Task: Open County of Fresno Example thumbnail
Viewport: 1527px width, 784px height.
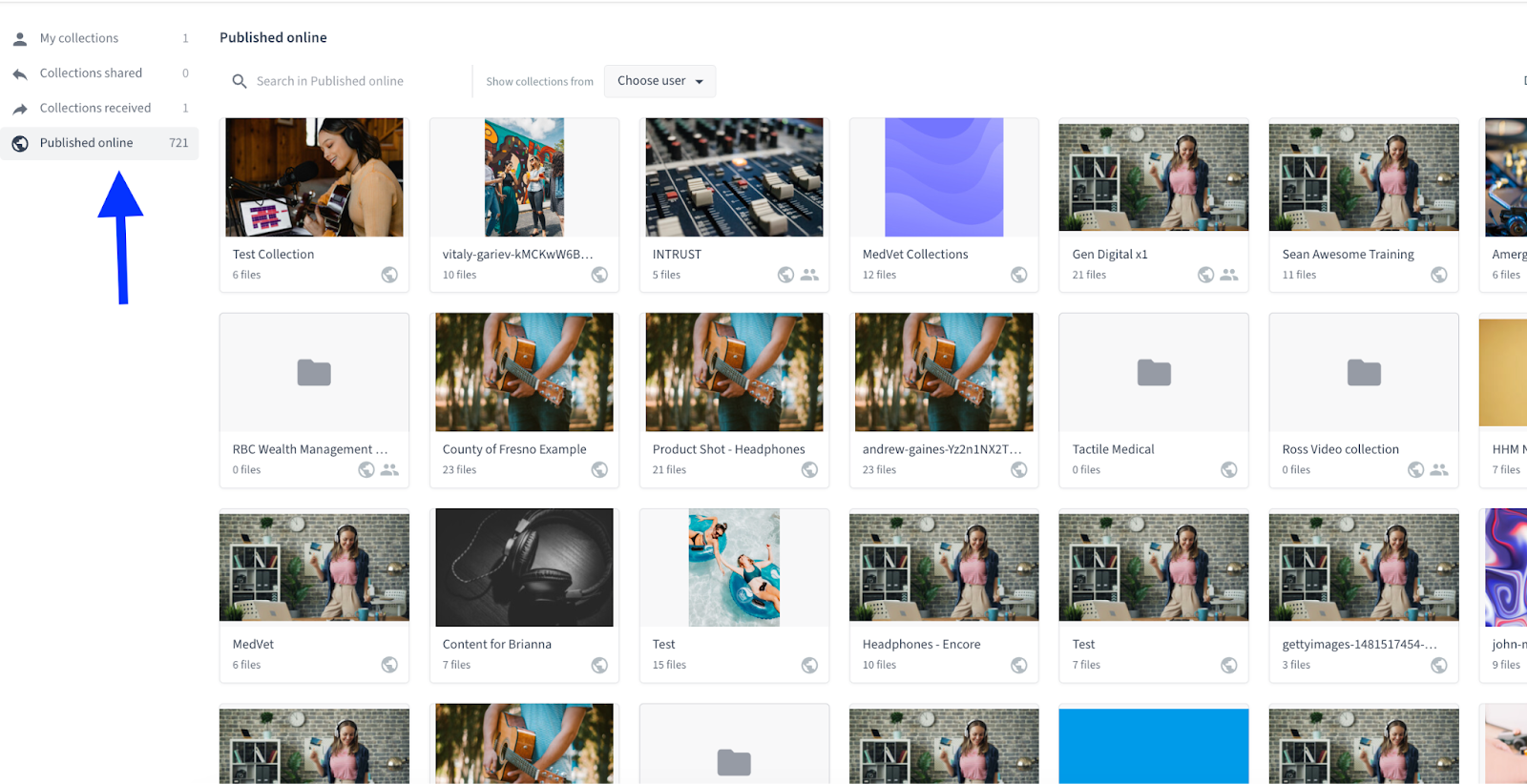Action: click(x=524, y=373)
